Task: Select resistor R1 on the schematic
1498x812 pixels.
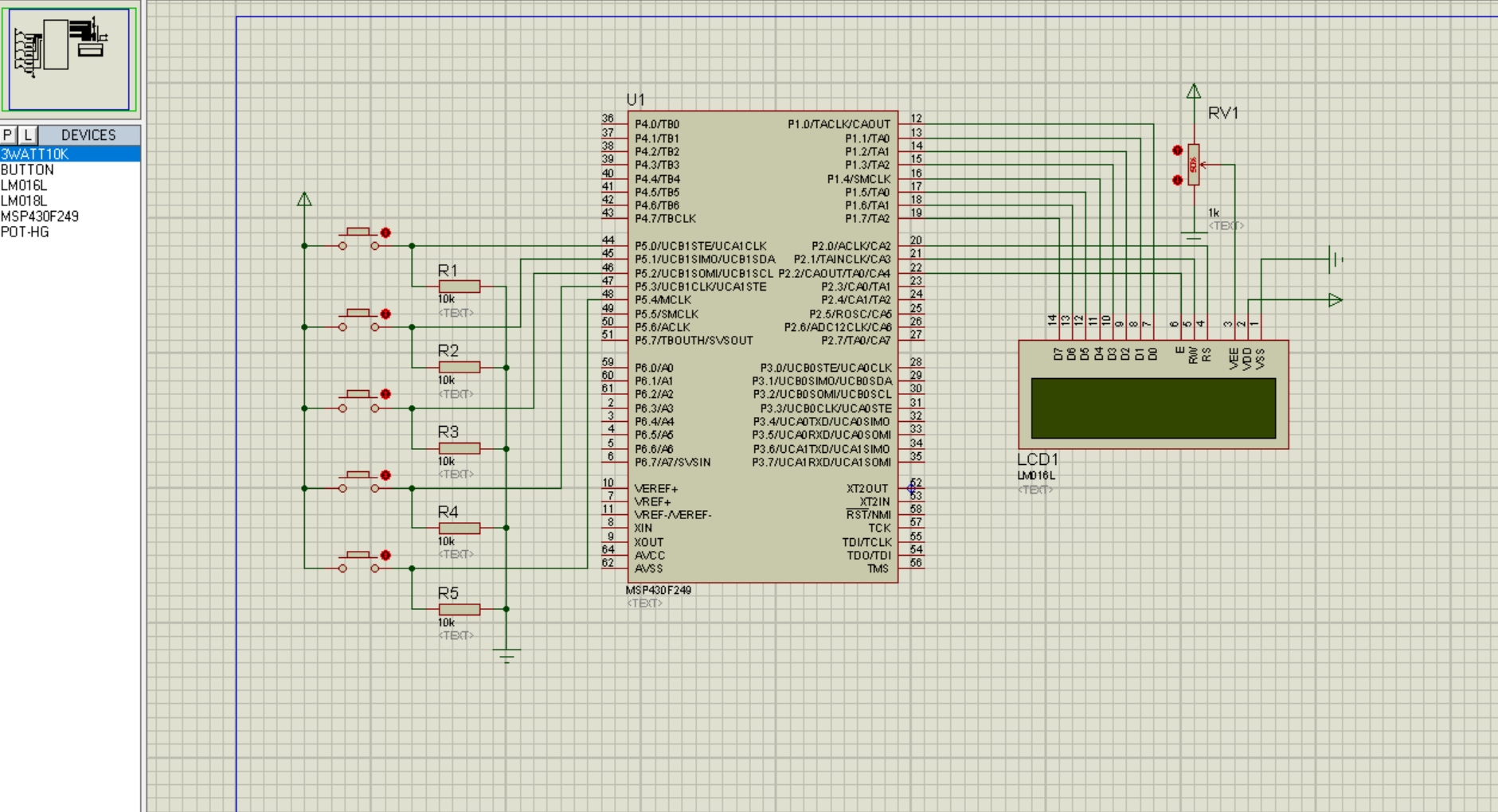Action: pos(459,287)
